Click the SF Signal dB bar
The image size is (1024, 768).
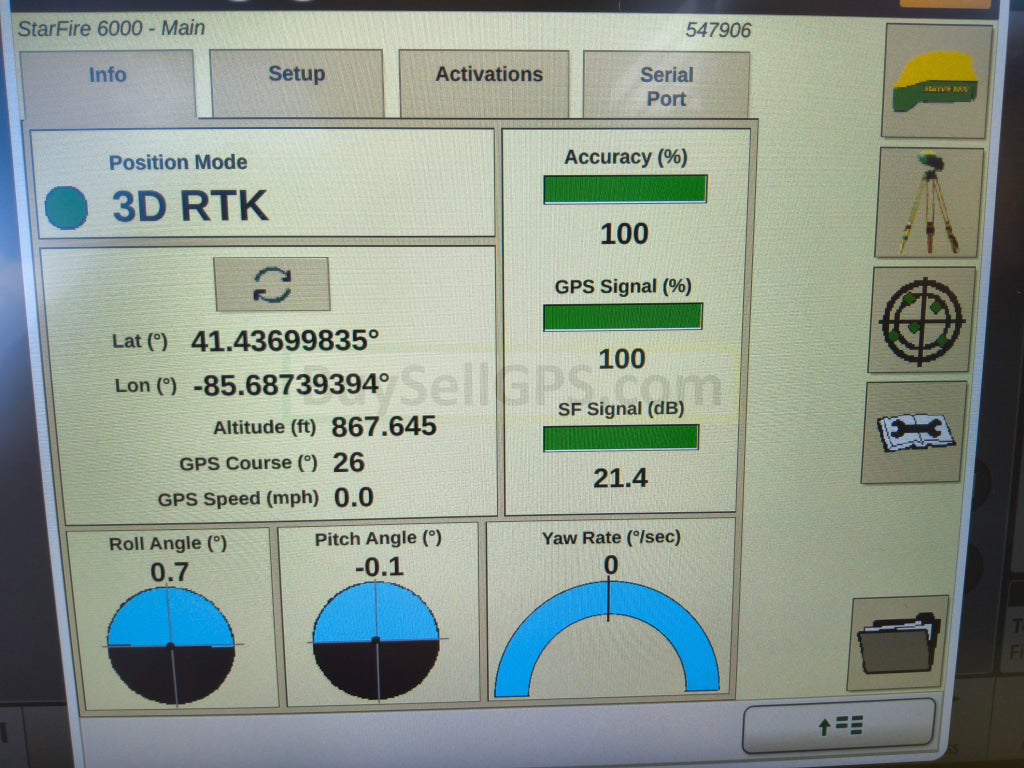click(620, 438)
